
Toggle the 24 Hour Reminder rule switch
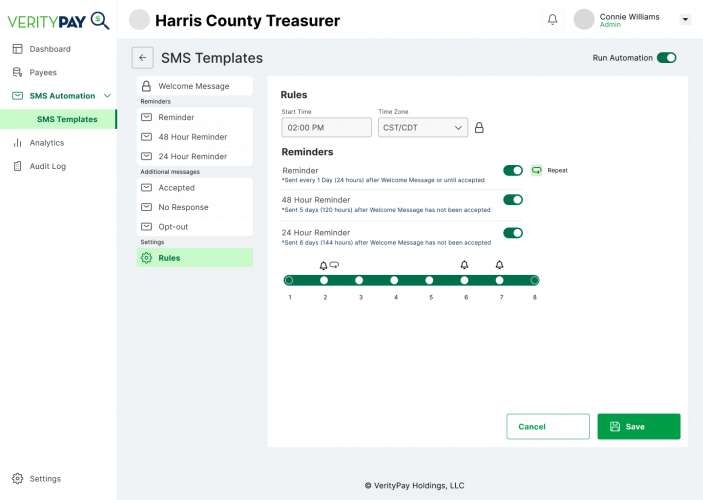513,233
